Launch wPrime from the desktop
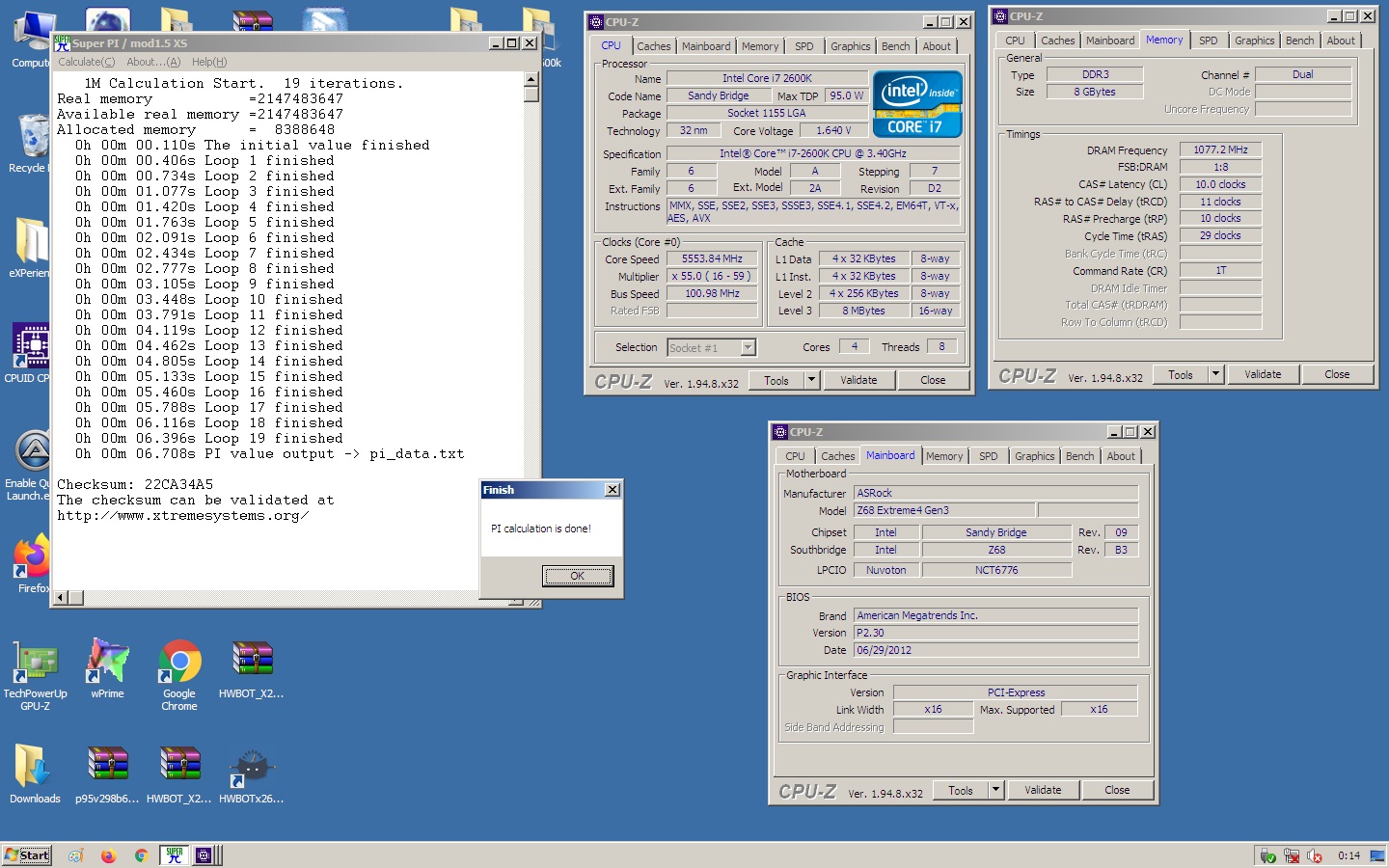Image resolution: width=1389 pixels, height=868 pixels. coord(107,669)
